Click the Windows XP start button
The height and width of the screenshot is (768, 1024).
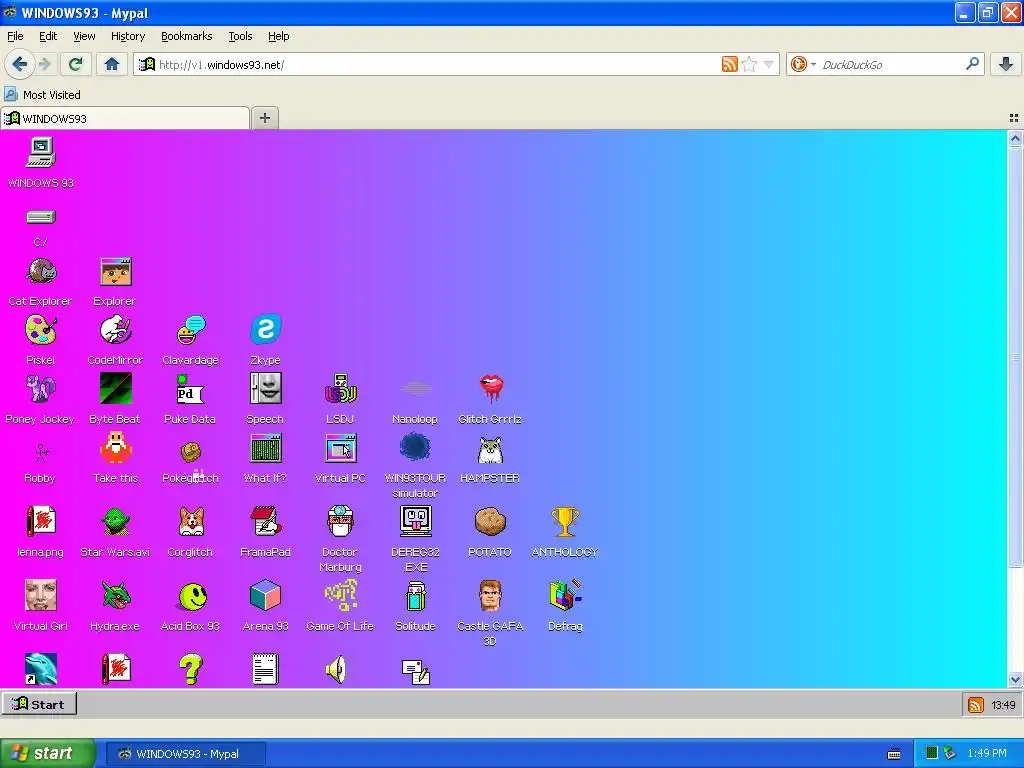click(47, 753)
